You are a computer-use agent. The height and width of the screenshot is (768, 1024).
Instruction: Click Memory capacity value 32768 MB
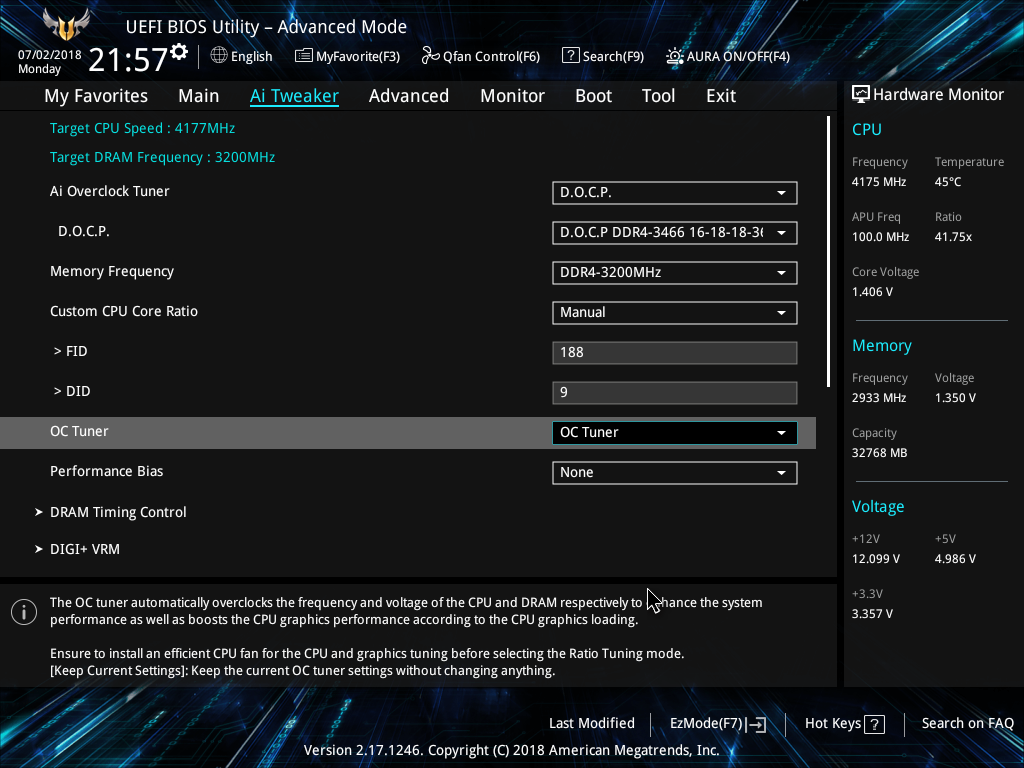pyautogui.click(x=880, y=453)
